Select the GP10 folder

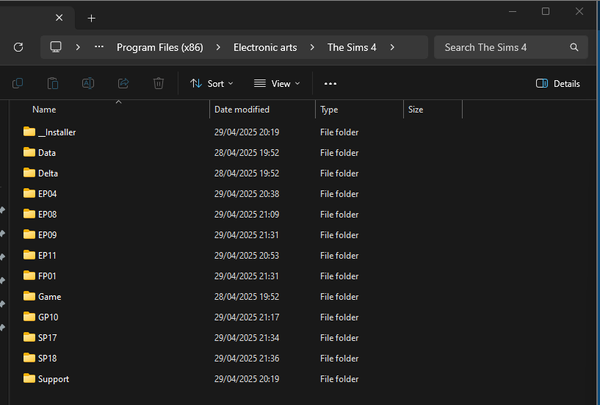coord(49,317)
